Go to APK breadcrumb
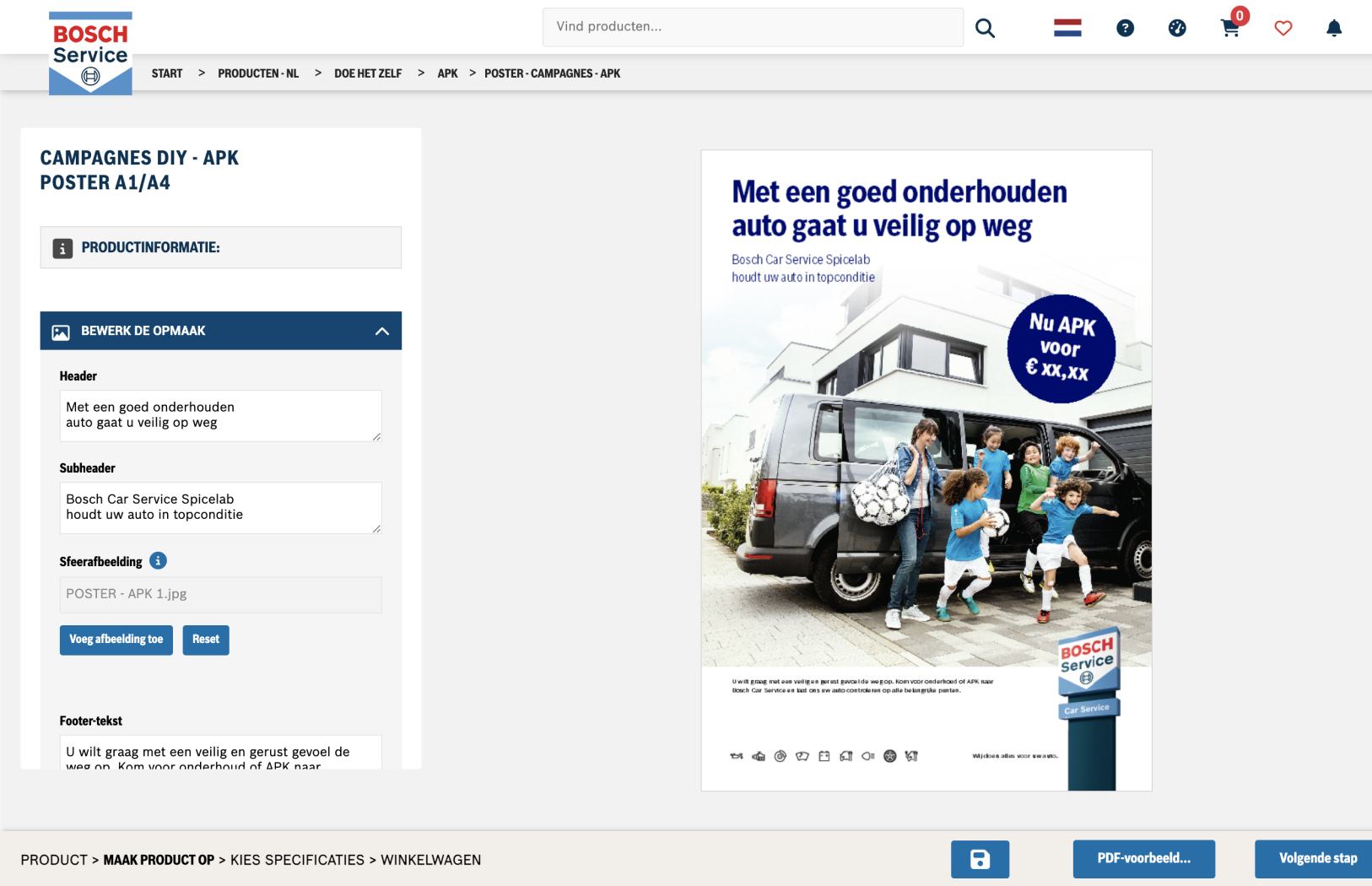 [x=447, y=73]
